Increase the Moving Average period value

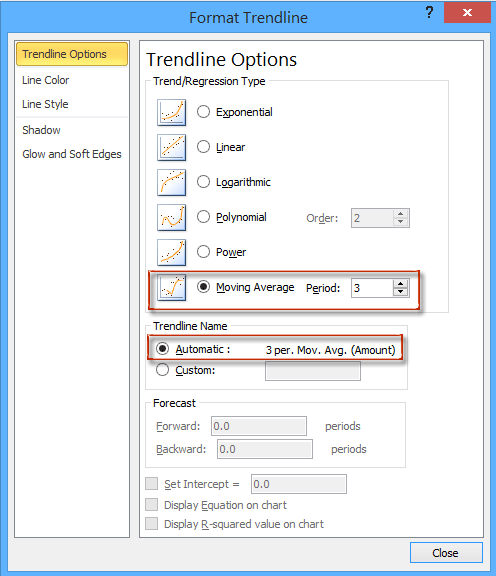click(x=400, y=284)
